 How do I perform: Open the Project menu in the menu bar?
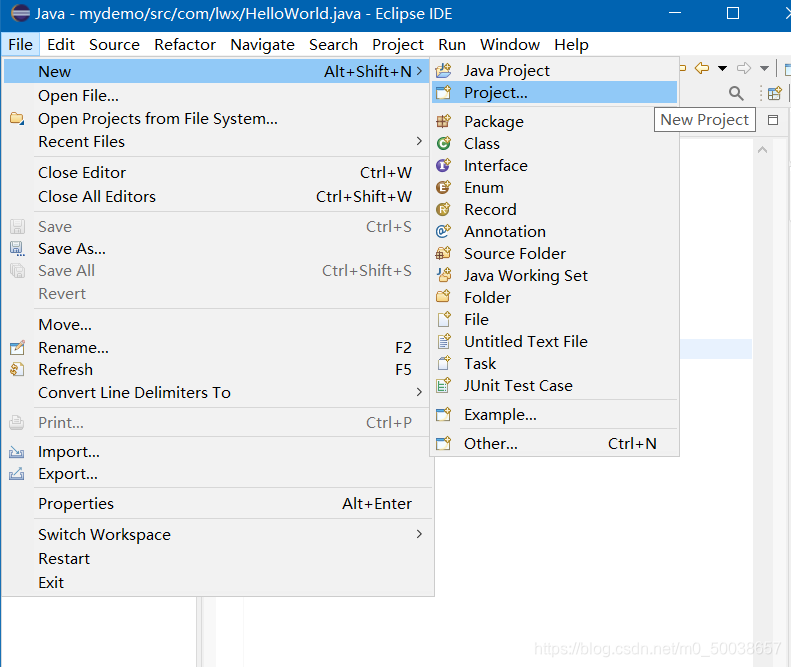(x=398, y=44)
